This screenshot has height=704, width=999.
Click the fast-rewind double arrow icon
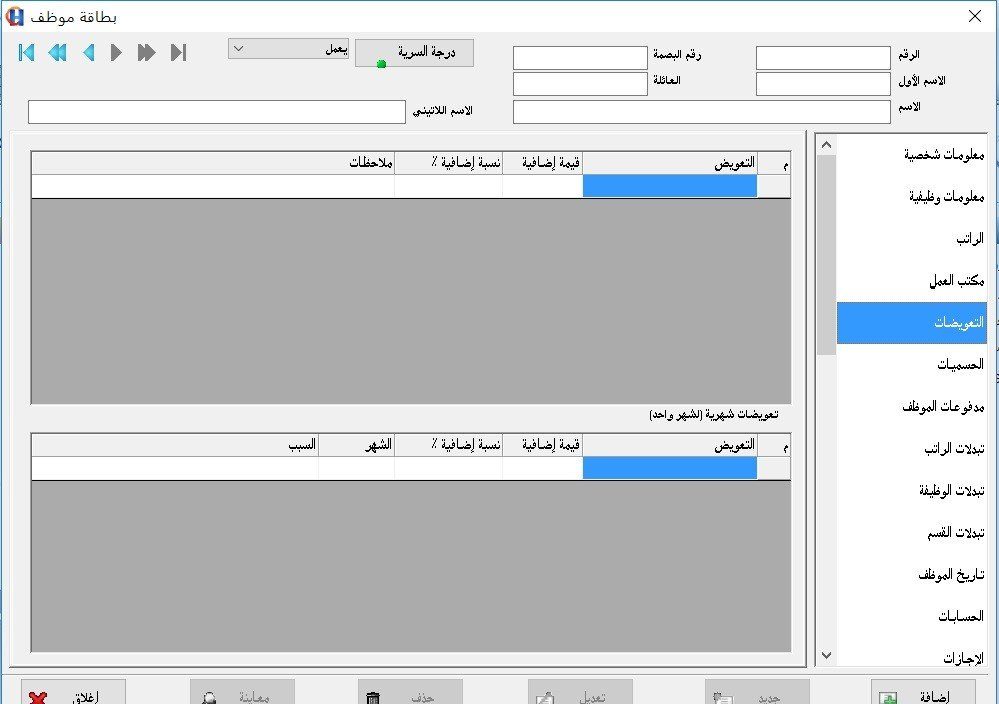coord(57,52)
